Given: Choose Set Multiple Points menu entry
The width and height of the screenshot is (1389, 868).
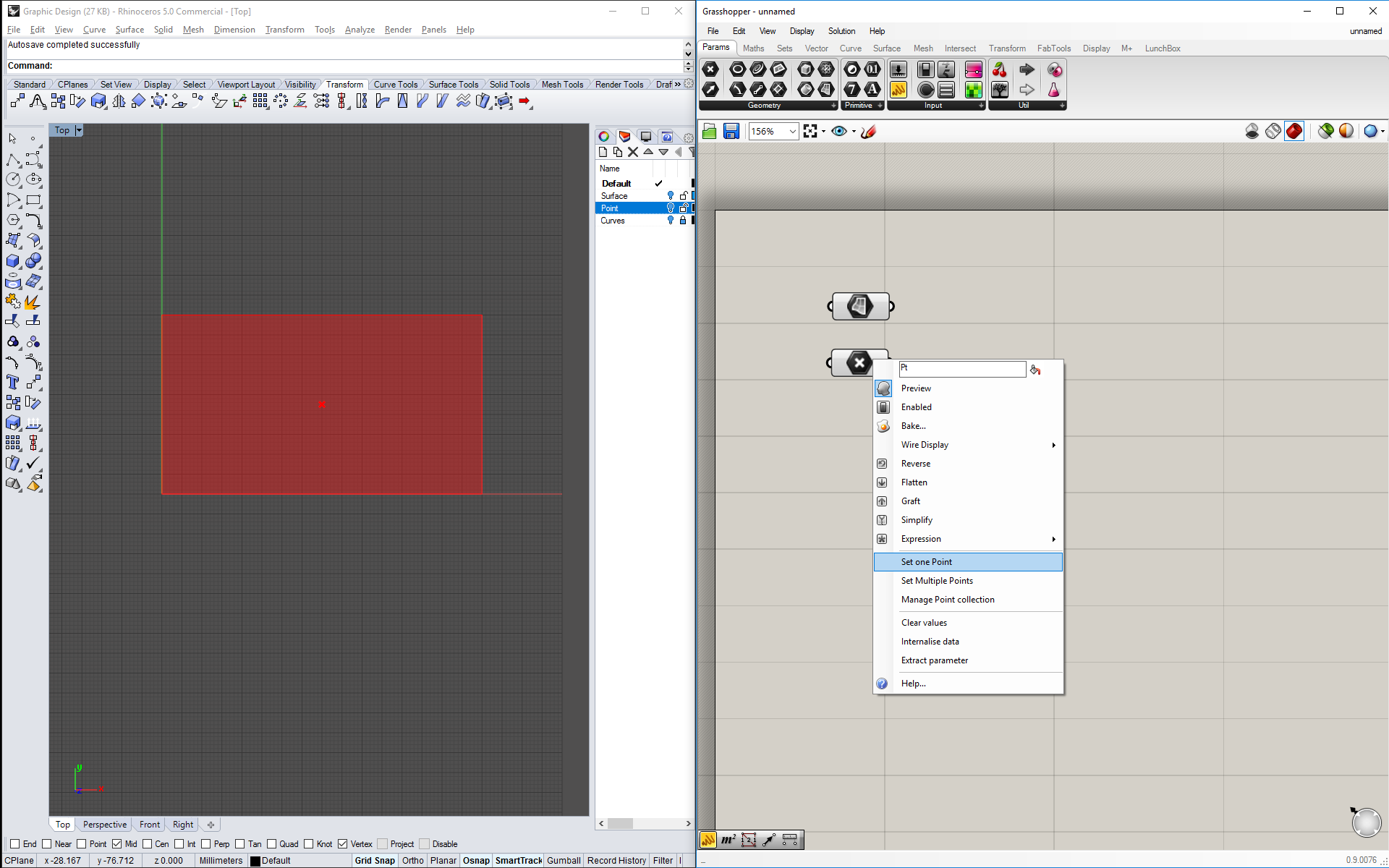Looking at the screenshot, I should click(x=969, y=581).
